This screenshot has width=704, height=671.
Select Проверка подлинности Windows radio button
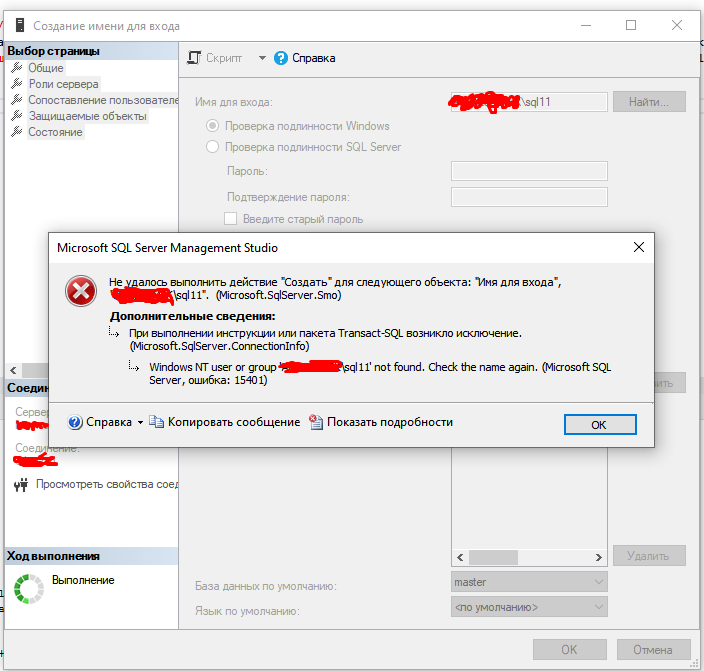click(x=212, y=126)
